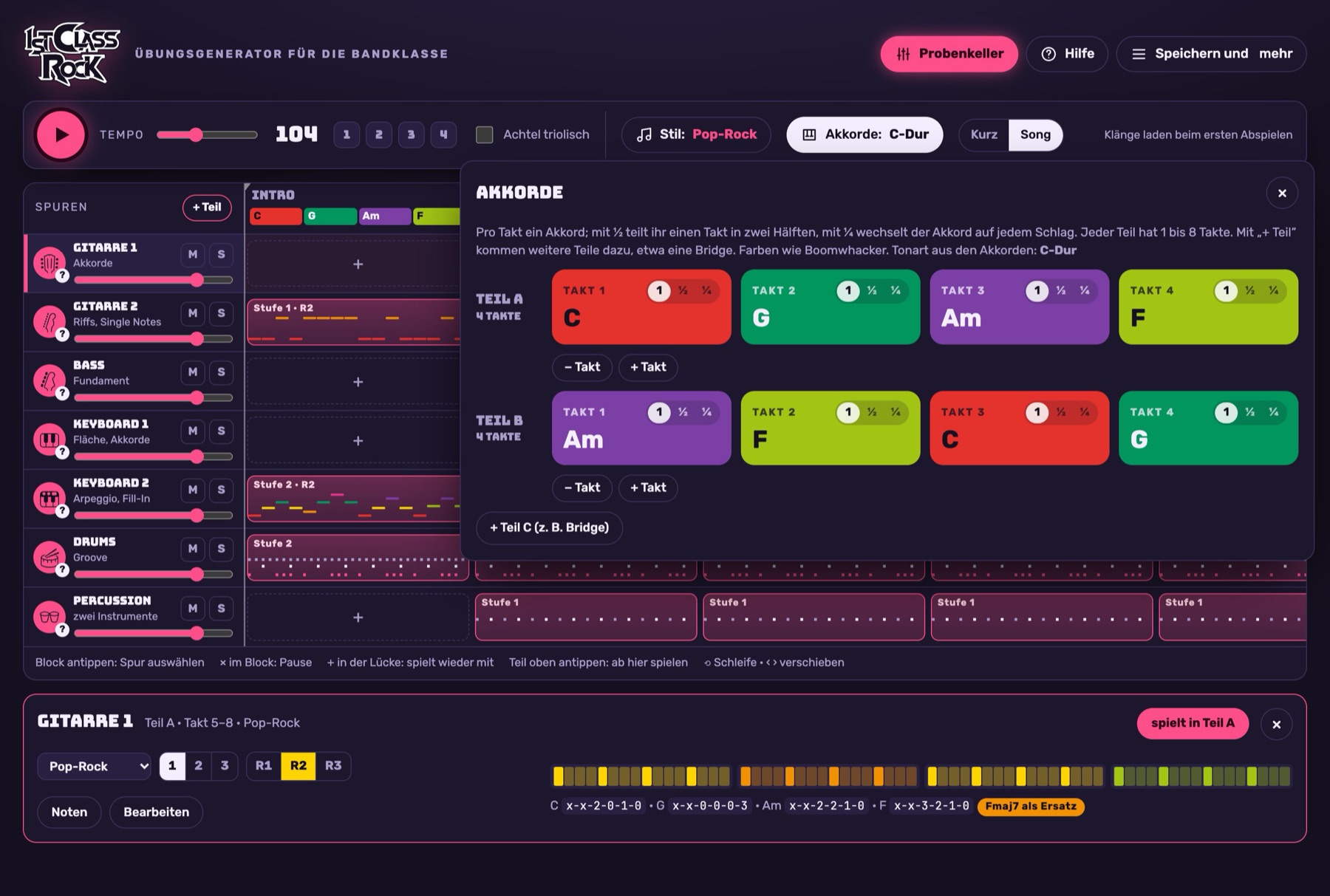Adjust the Tempo slider
This screenshot has height=896, width=1330.
coord(207,134)
